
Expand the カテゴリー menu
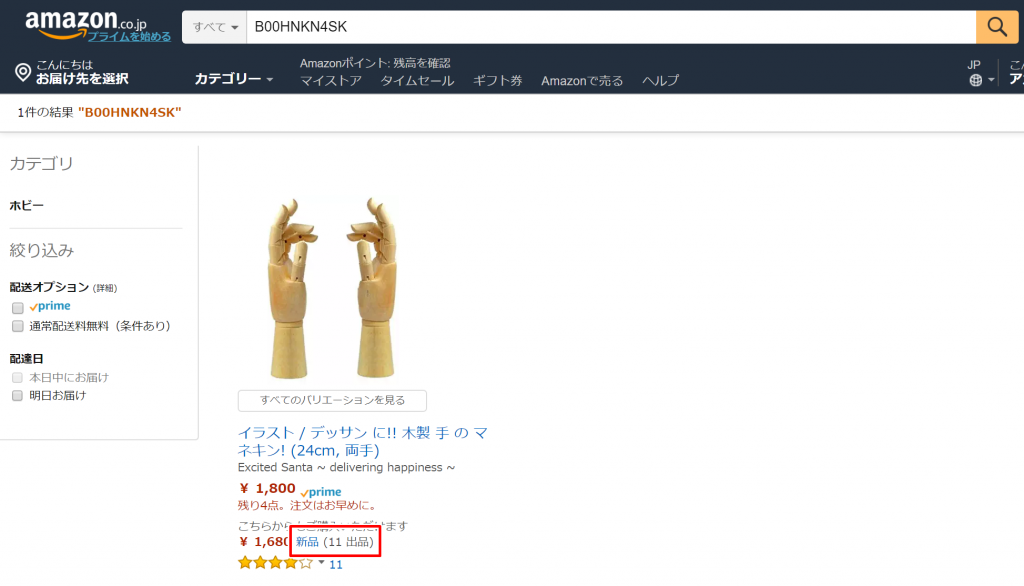coord(234,79)
